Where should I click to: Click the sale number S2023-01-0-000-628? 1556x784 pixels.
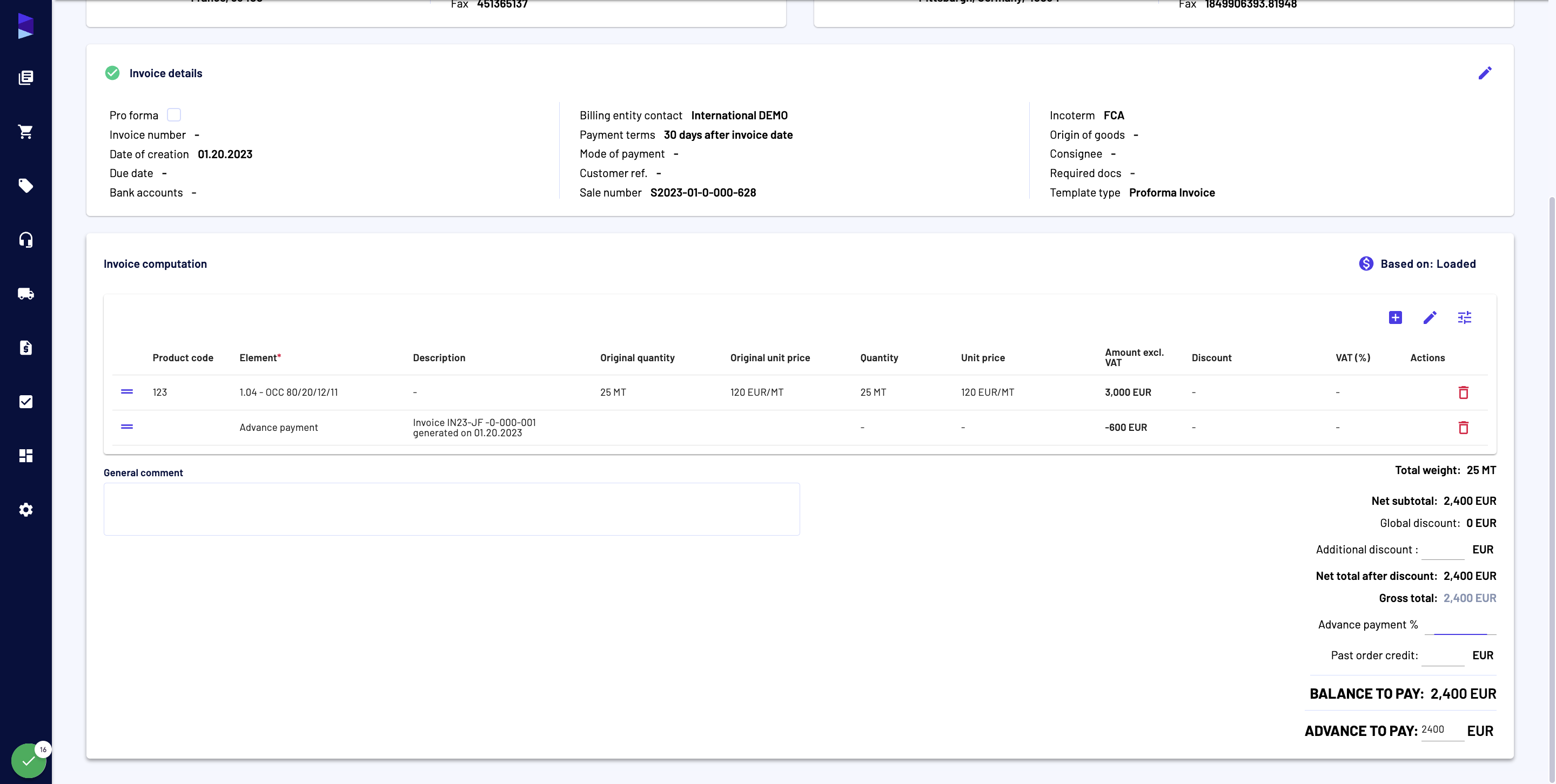(703, 193)
